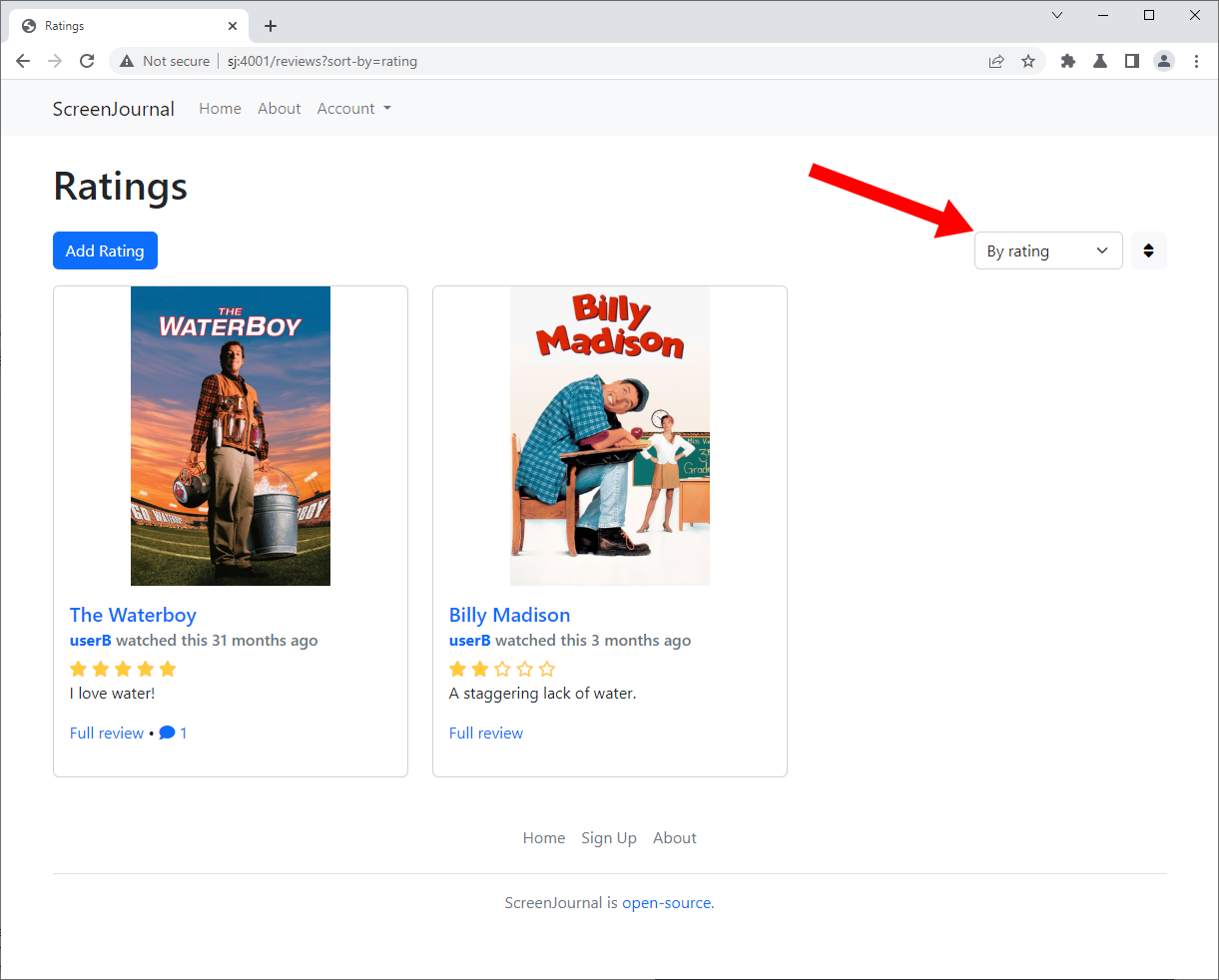Screen dimensions: 1219x980
Task: Bookmark this page with the star icon
Action: pyautogui.click(x=1028, y=61)
